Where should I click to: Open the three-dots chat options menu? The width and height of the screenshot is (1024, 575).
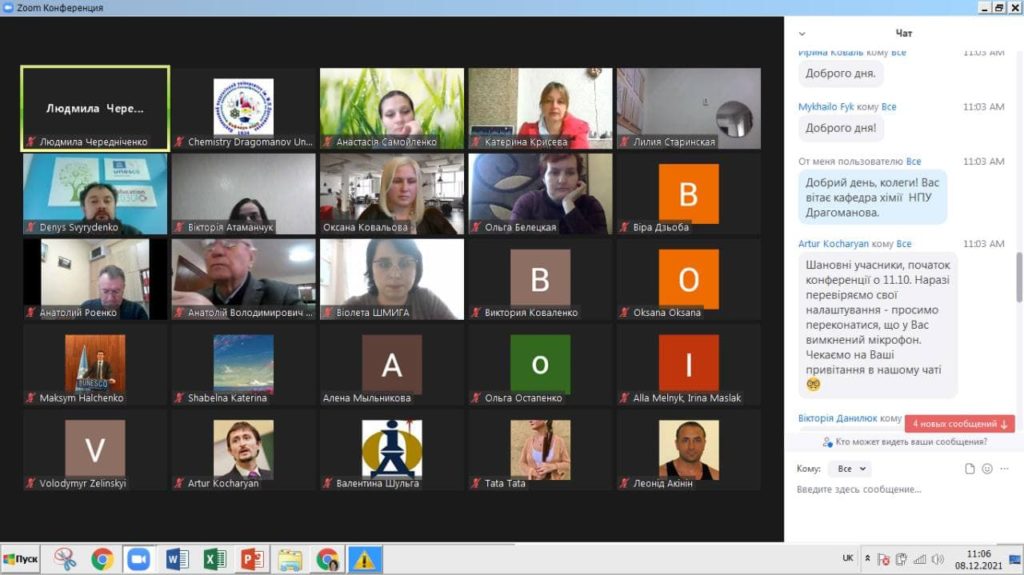pos(1005,468)
